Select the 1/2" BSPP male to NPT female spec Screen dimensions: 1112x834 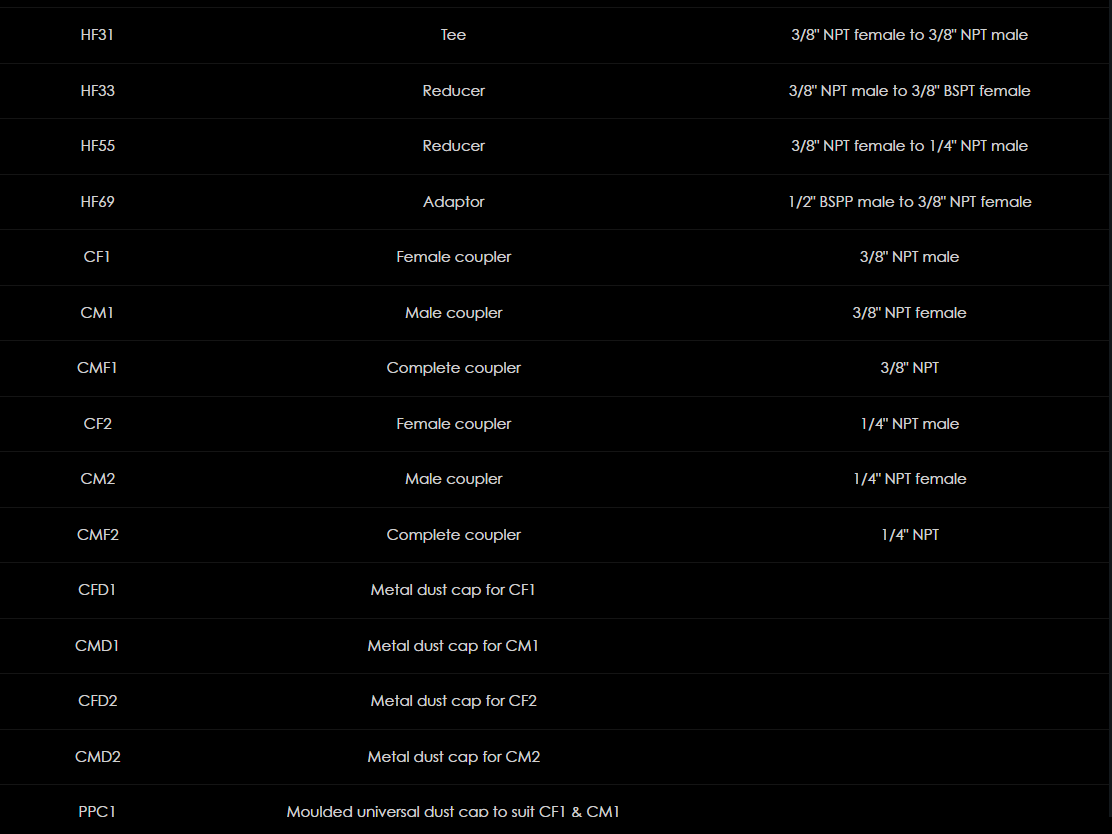click(909, 202)
